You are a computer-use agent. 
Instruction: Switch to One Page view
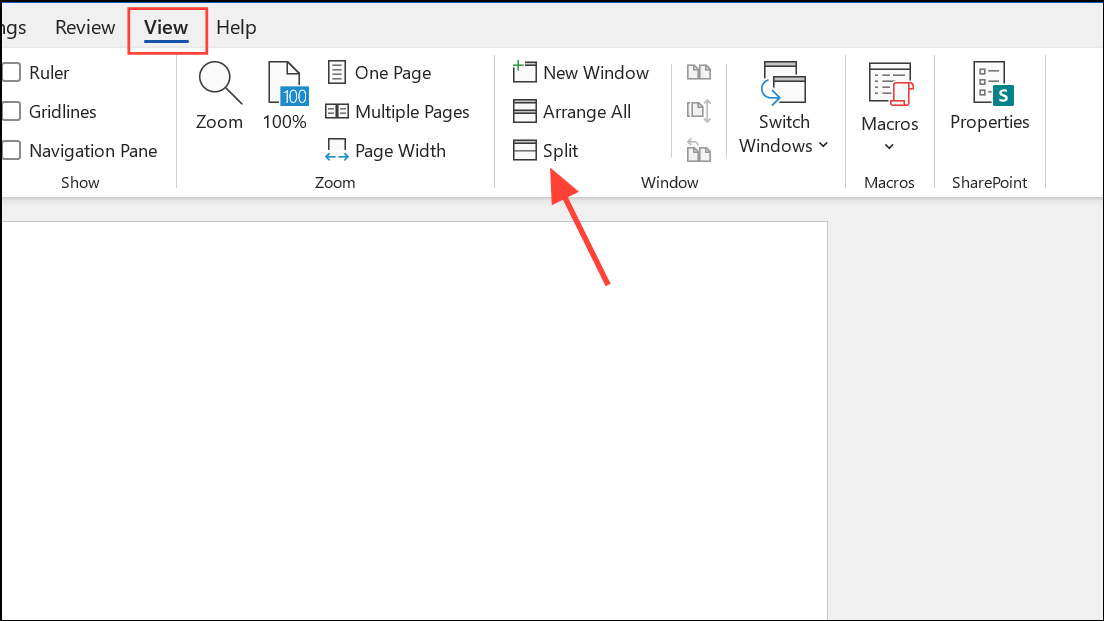(x=380, y=72)
